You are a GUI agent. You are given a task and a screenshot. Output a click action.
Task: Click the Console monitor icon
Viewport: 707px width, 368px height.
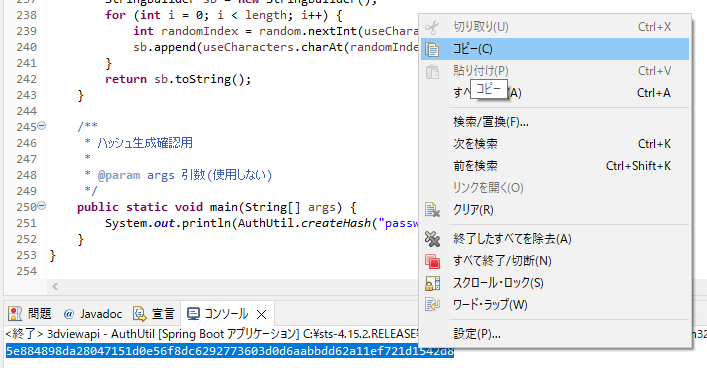click(x=193, y=313)
